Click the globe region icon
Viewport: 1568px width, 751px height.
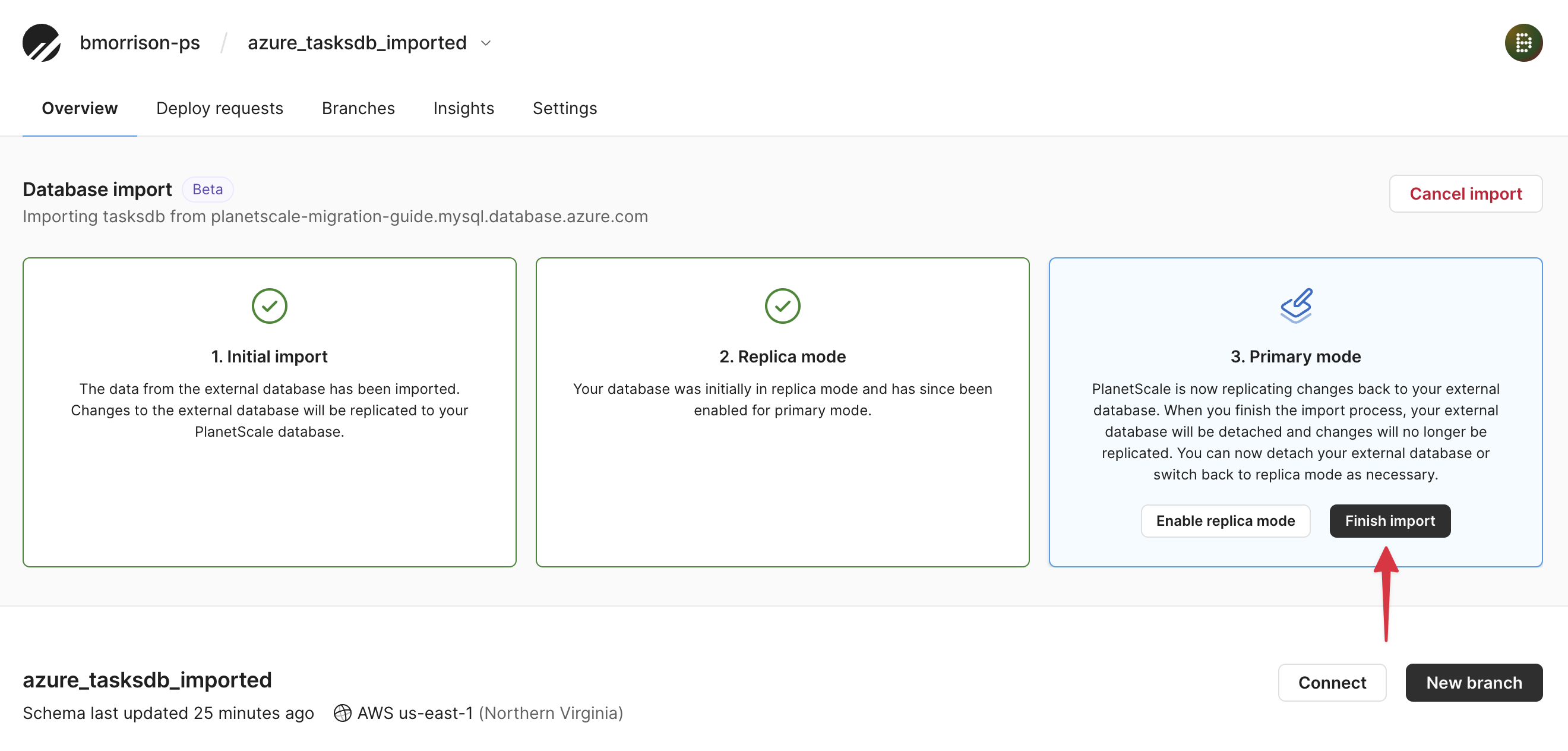coord(343,712)
